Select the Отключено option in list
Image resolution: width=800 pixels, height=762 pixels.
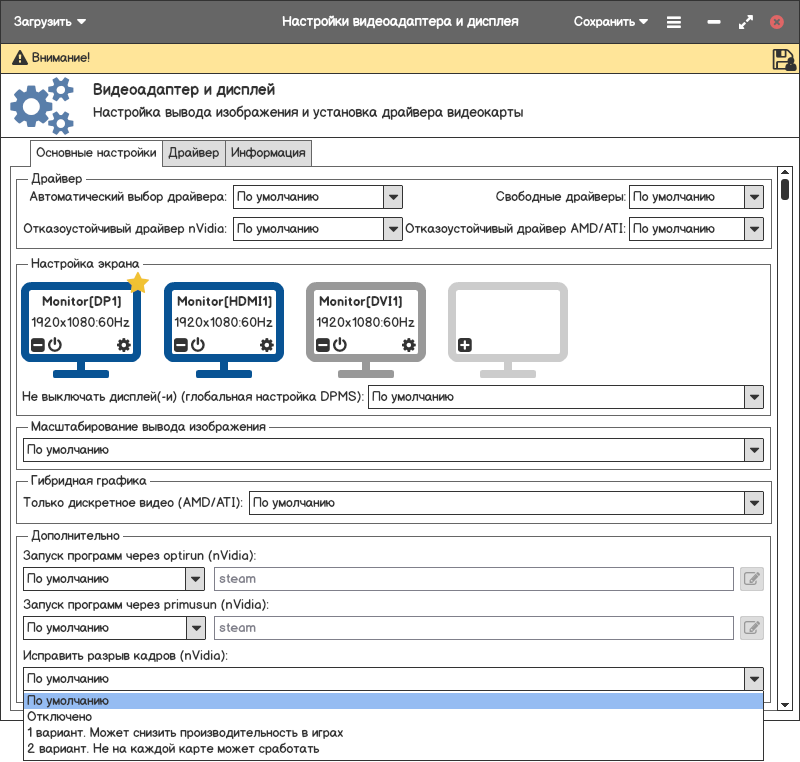click(60, 717)
